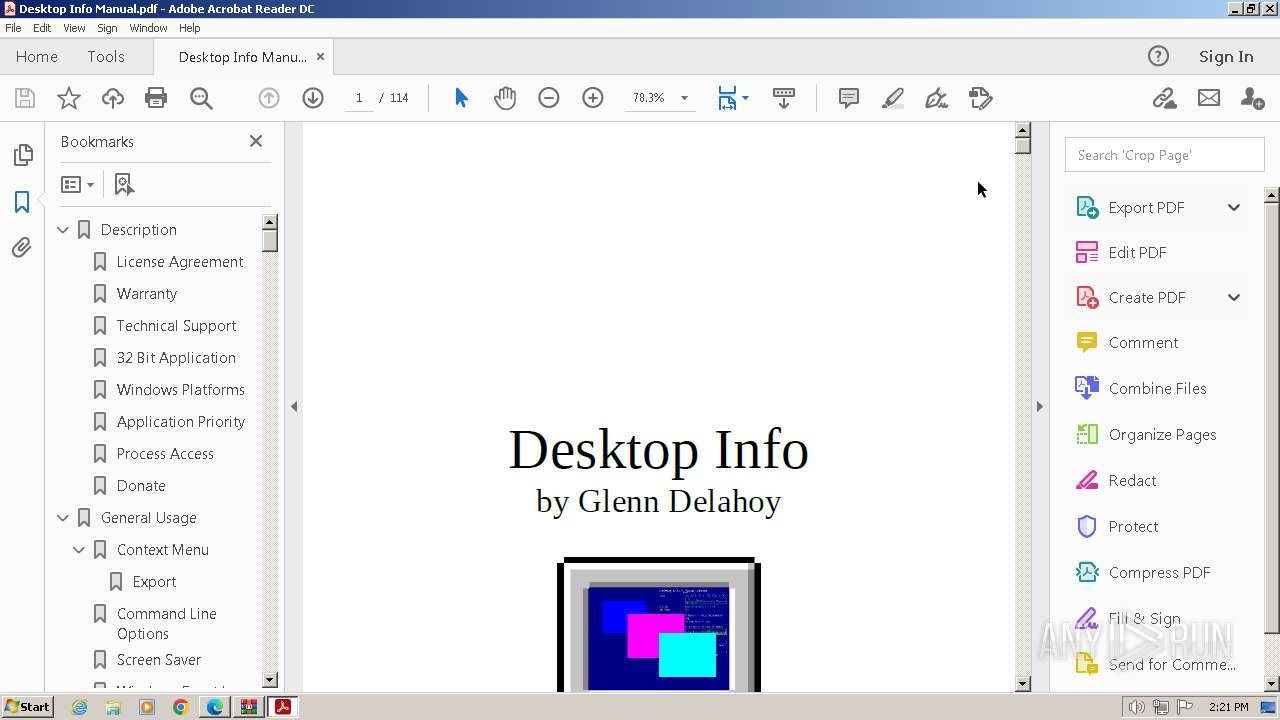Image resolution: width=1280 pixels, height=720 pixels.
Task: Open the Sign document pen tool
Action: tap(937, 98)
